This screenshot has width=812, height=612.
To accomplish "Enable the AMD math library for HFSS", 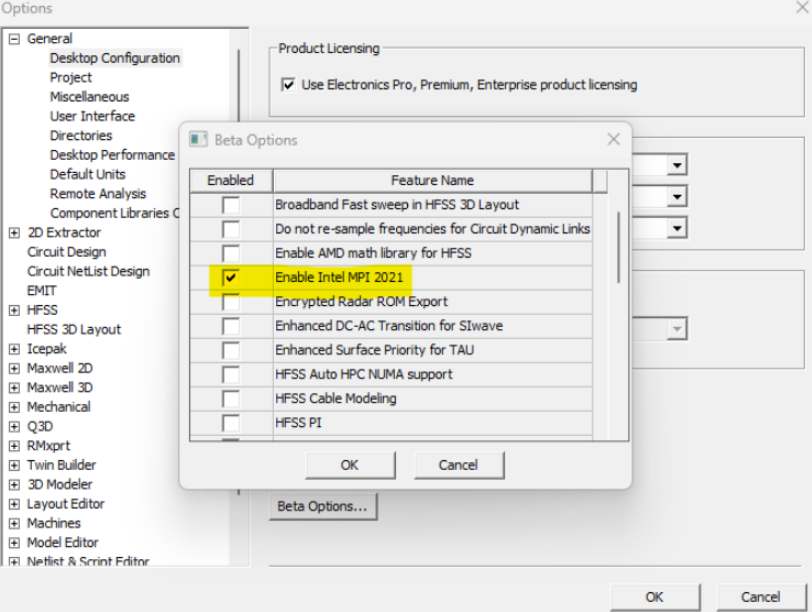I will point(231,254).
